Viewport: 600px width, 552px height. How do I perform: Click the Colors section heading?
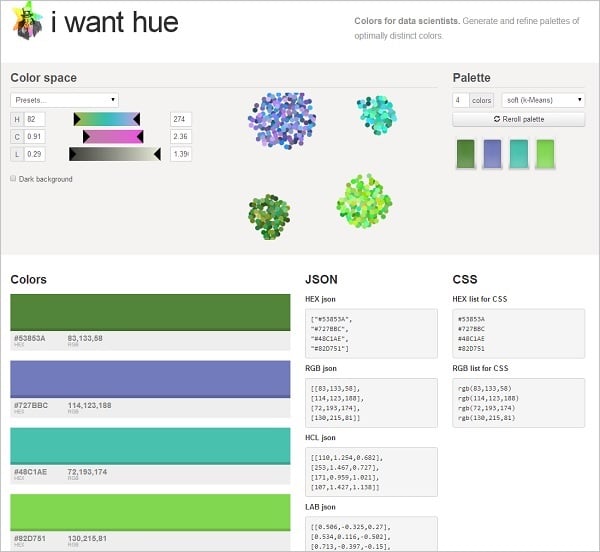tap(28, 279)
